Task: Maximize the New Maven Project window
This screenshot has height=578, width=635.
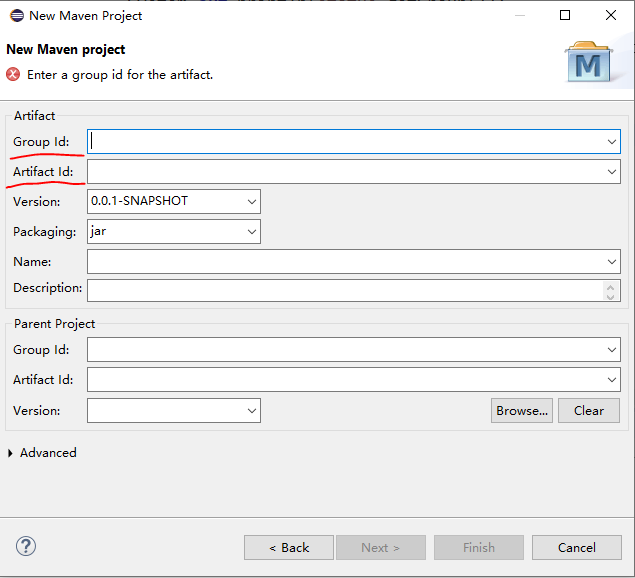Action: pos(565,15)
